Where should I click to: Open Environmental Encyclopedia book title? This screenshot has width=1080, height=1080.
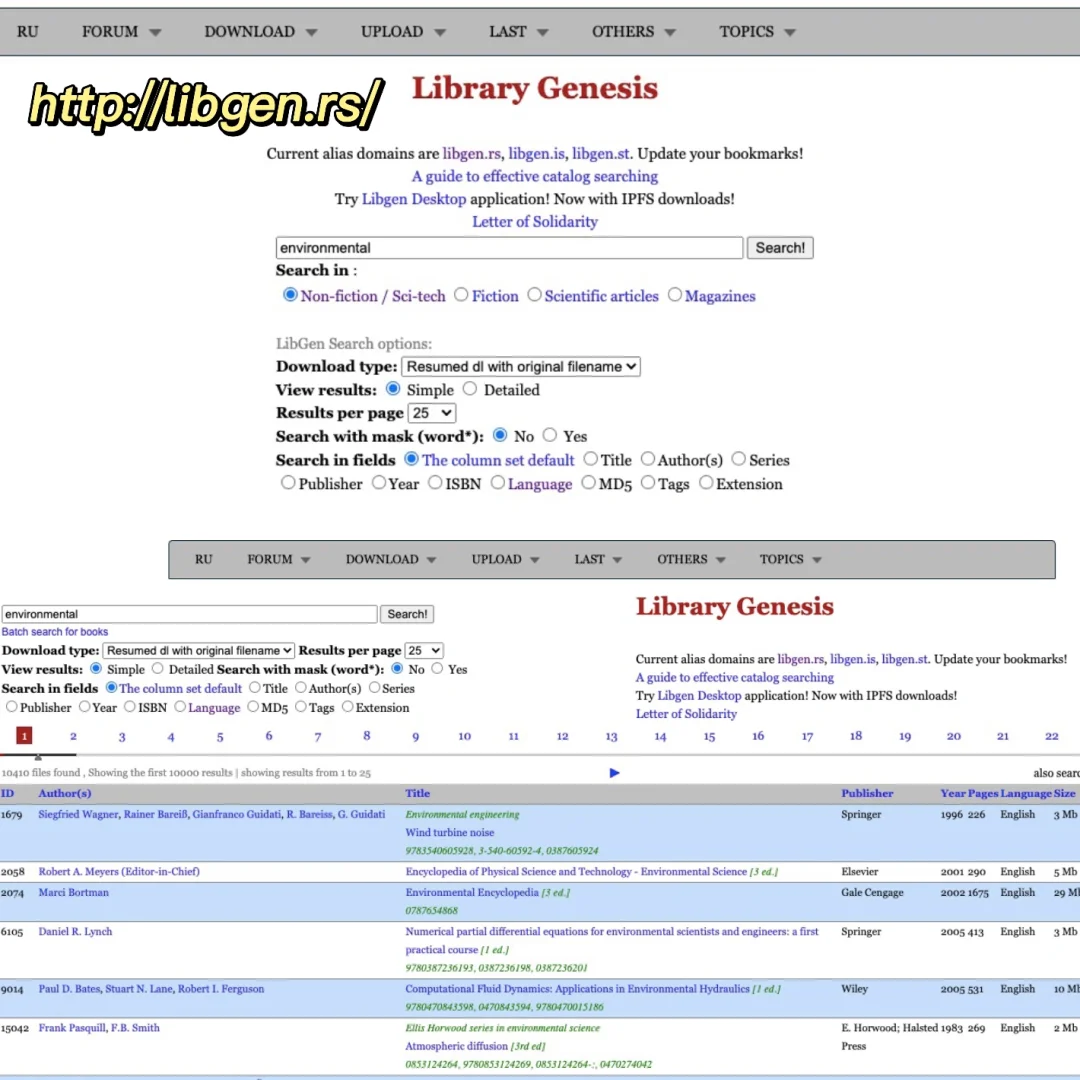472,892
